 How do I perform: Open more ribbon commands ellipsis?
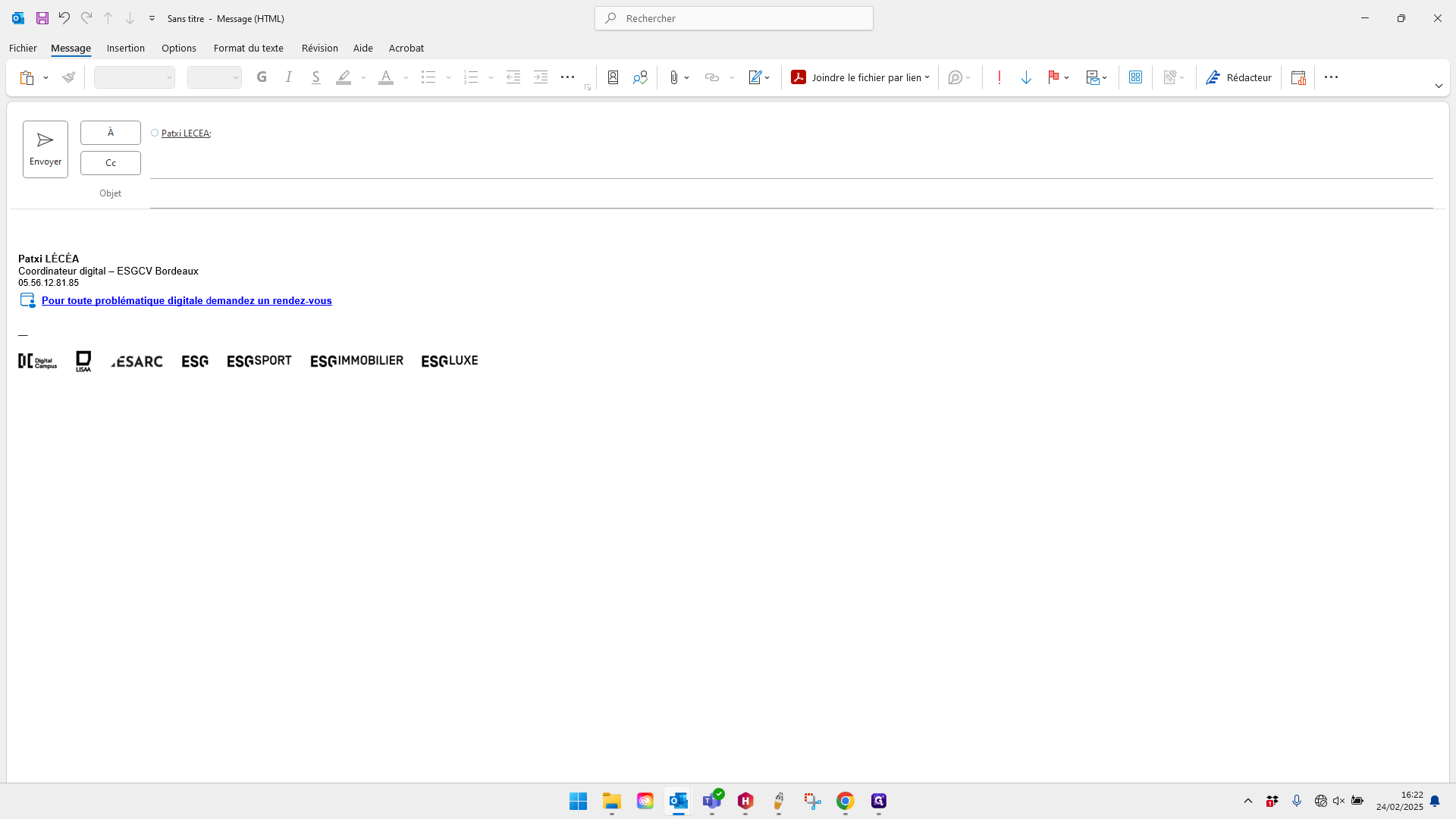pos(1331,77)
